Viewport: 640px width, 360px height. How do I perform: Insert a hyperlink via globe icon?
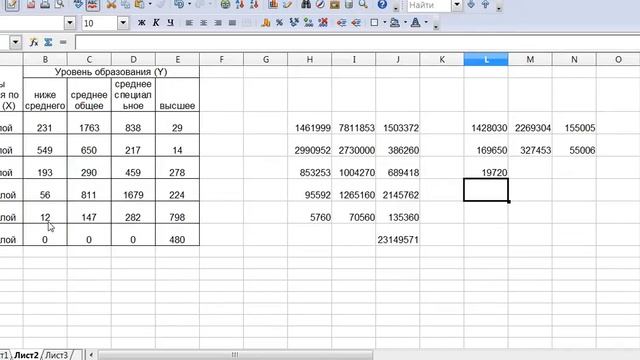tap(225, 4)
